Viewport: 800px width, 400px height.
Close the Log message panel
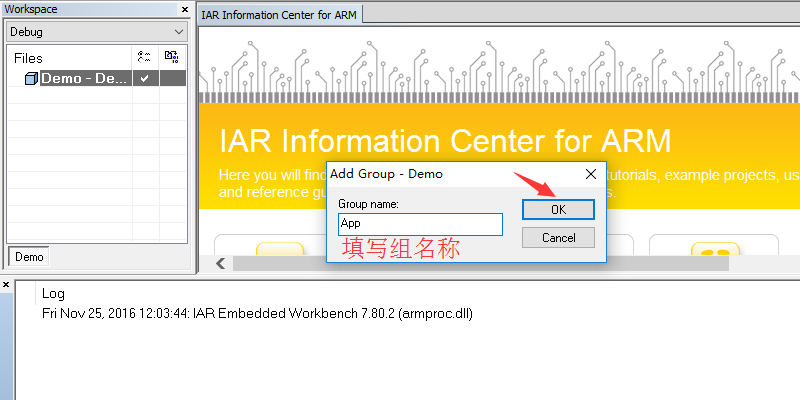(6, 285)
